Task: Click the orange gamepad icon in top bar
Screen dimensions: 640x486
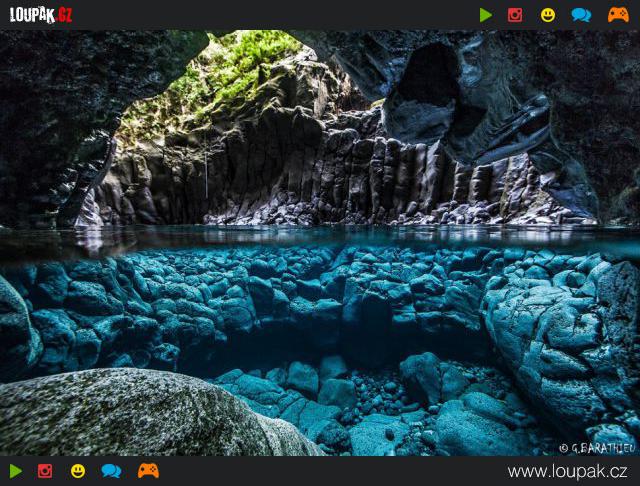Action: click(x=618, y=15)
